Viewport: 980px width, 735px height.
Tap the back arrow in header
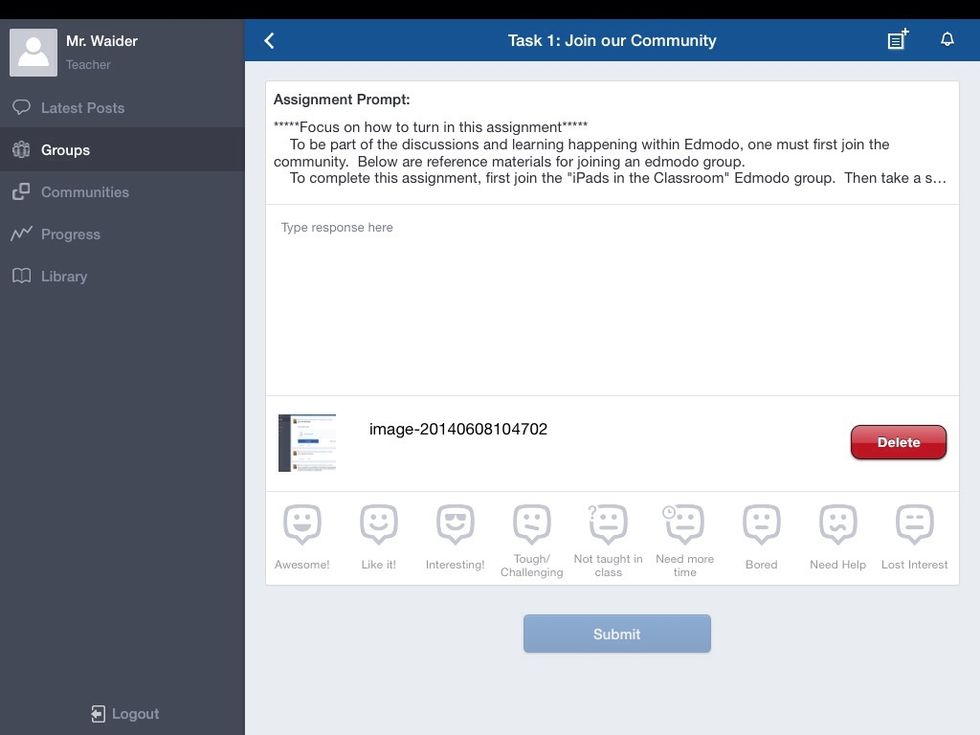click(269, 41)
